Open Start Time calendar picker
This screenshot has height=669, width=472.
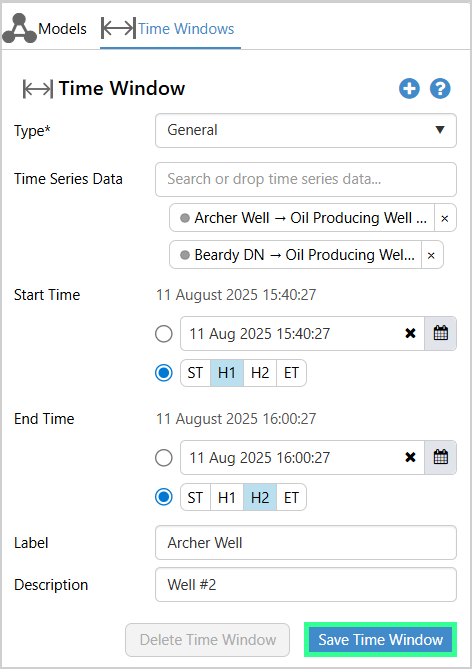pos(440,333)
